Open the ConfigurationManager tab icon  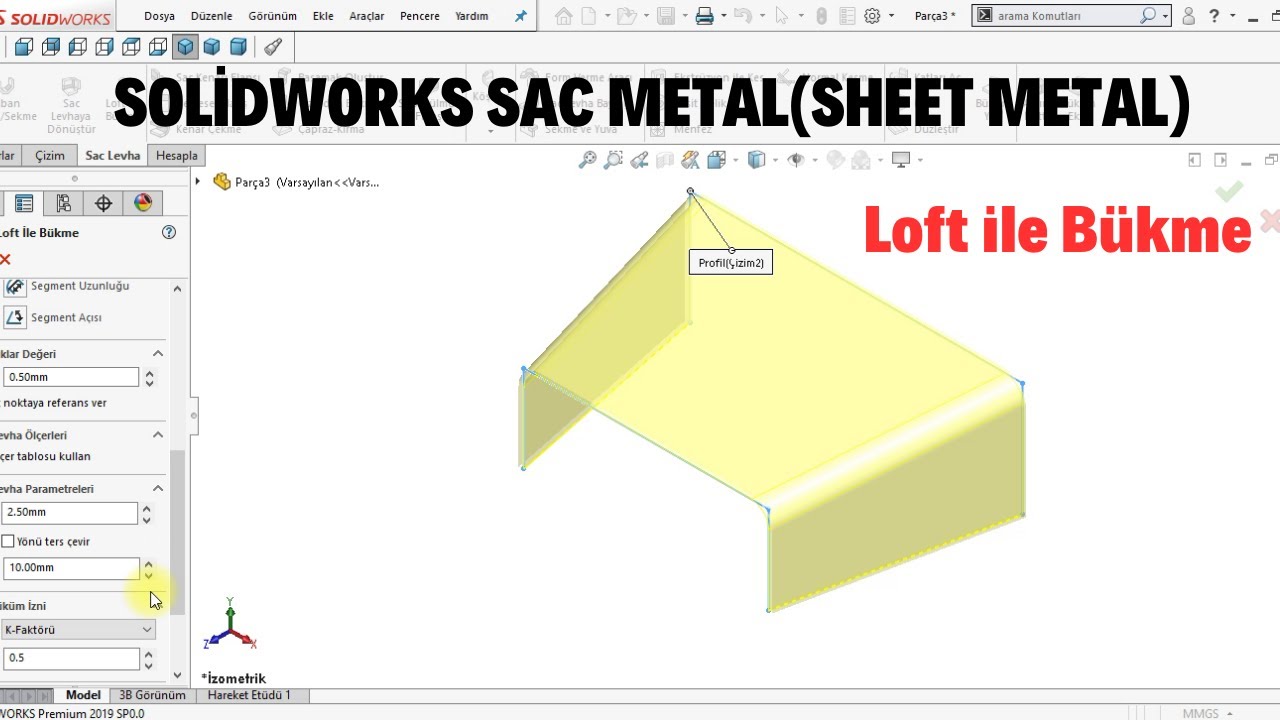pyautogui.click(x=63, y=204)
